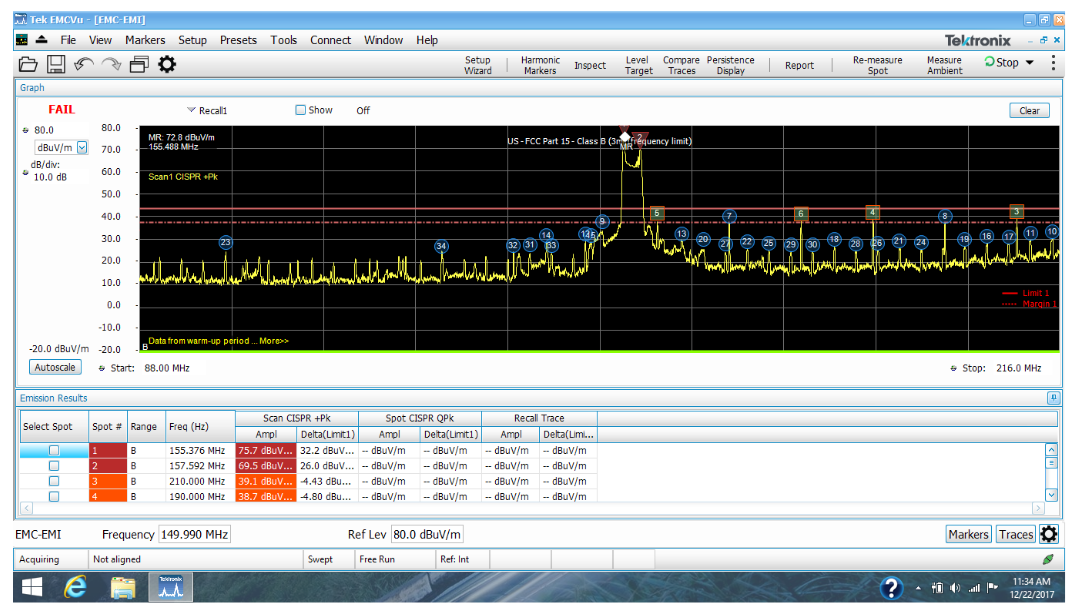Open the settings gear in the top toolbar
Screen dimensions: 1074x609
(166, 63)
